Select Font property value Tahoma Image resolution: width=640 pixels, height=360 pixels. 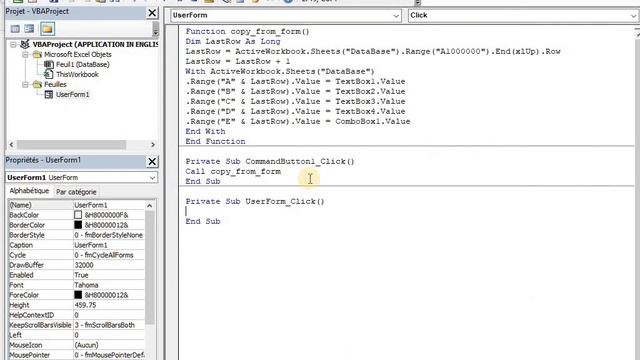109,285
